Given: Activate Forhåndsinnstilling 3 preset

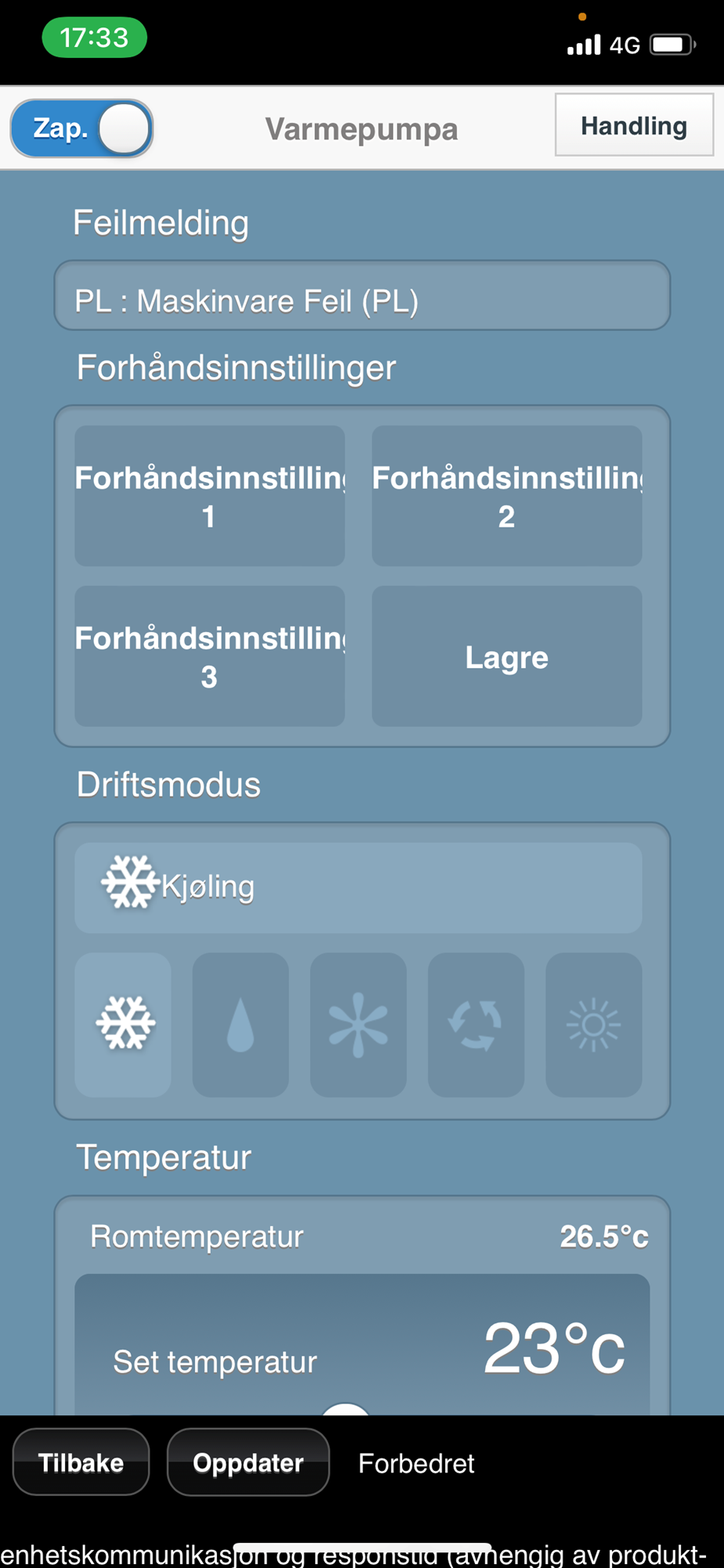Looking at the screenshot, I should click(209, 655).
